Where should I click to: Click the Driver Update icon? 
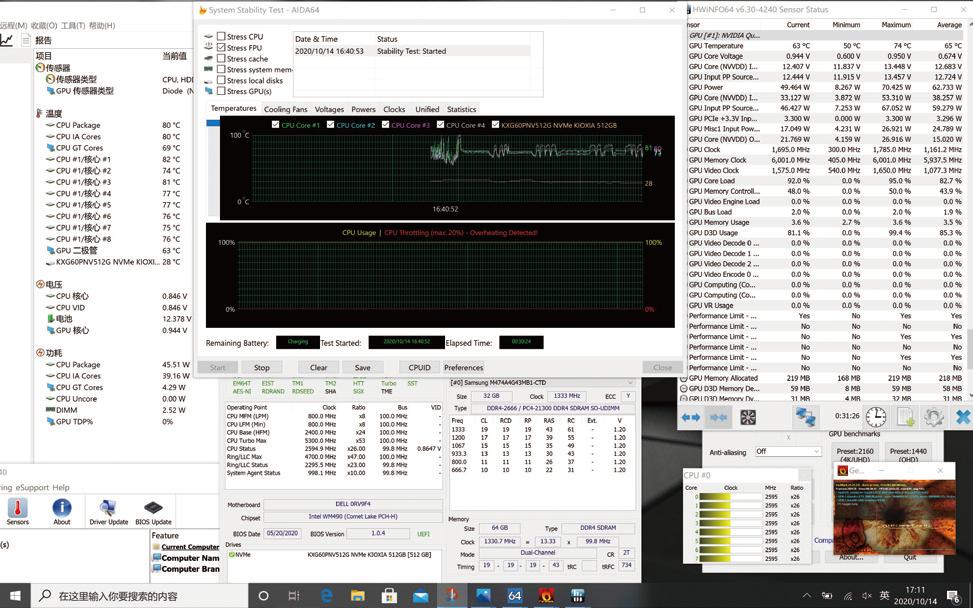(108, 509)
